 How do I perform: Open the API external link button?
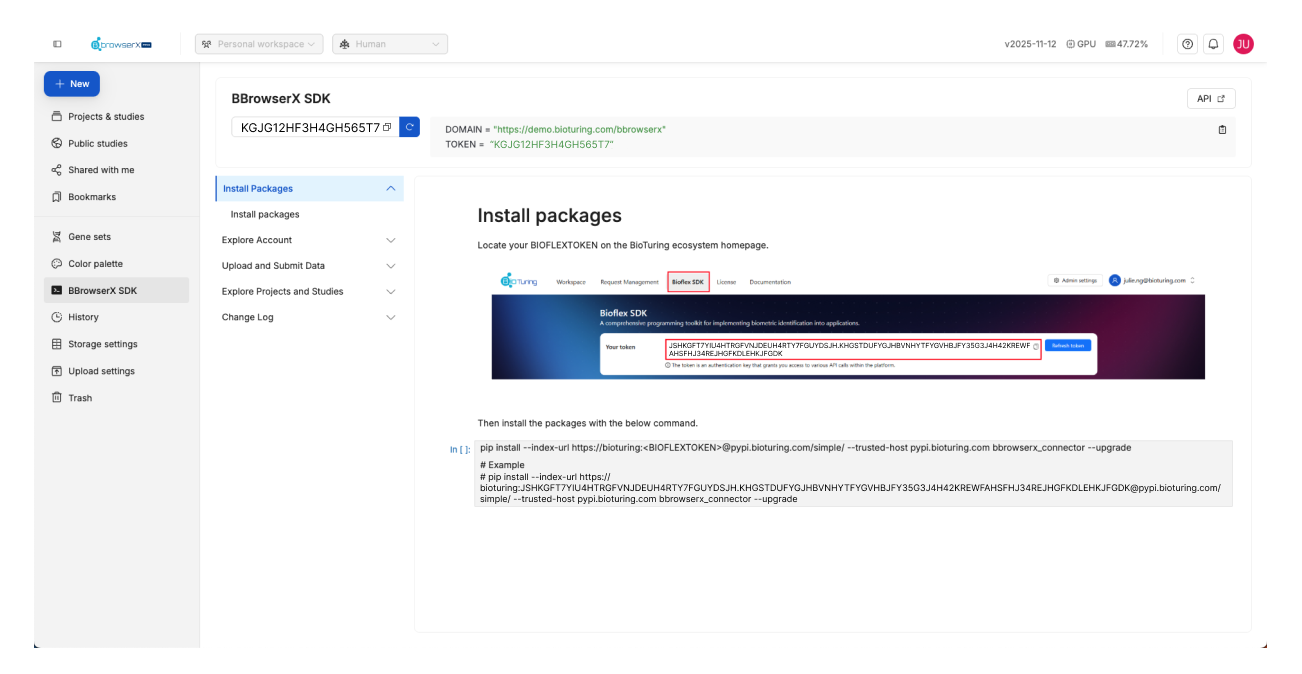coord(1211,99)
